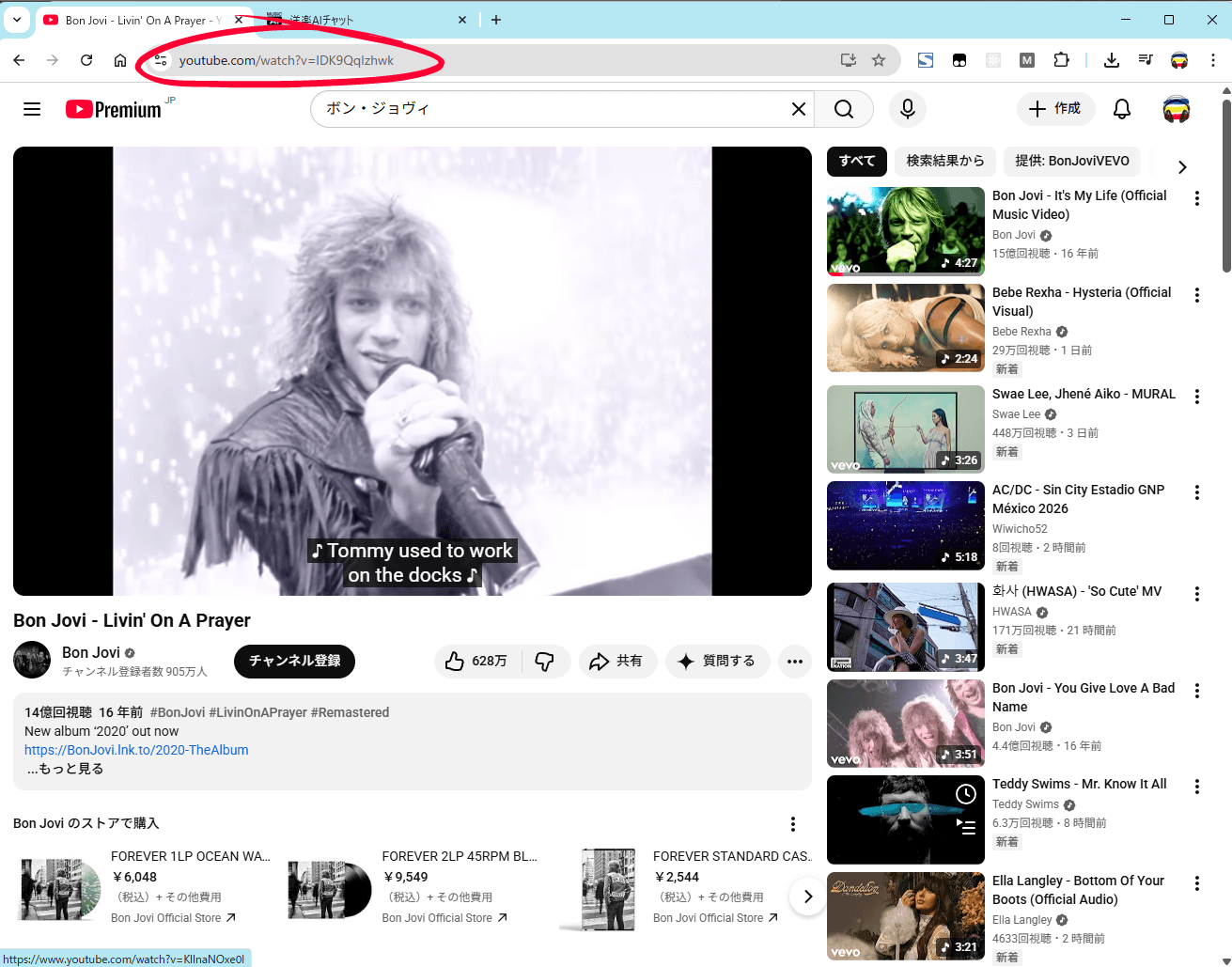Open options for AC/DC Sin City video
This screenshot has height=967, width=1232.
(1197, 492)
